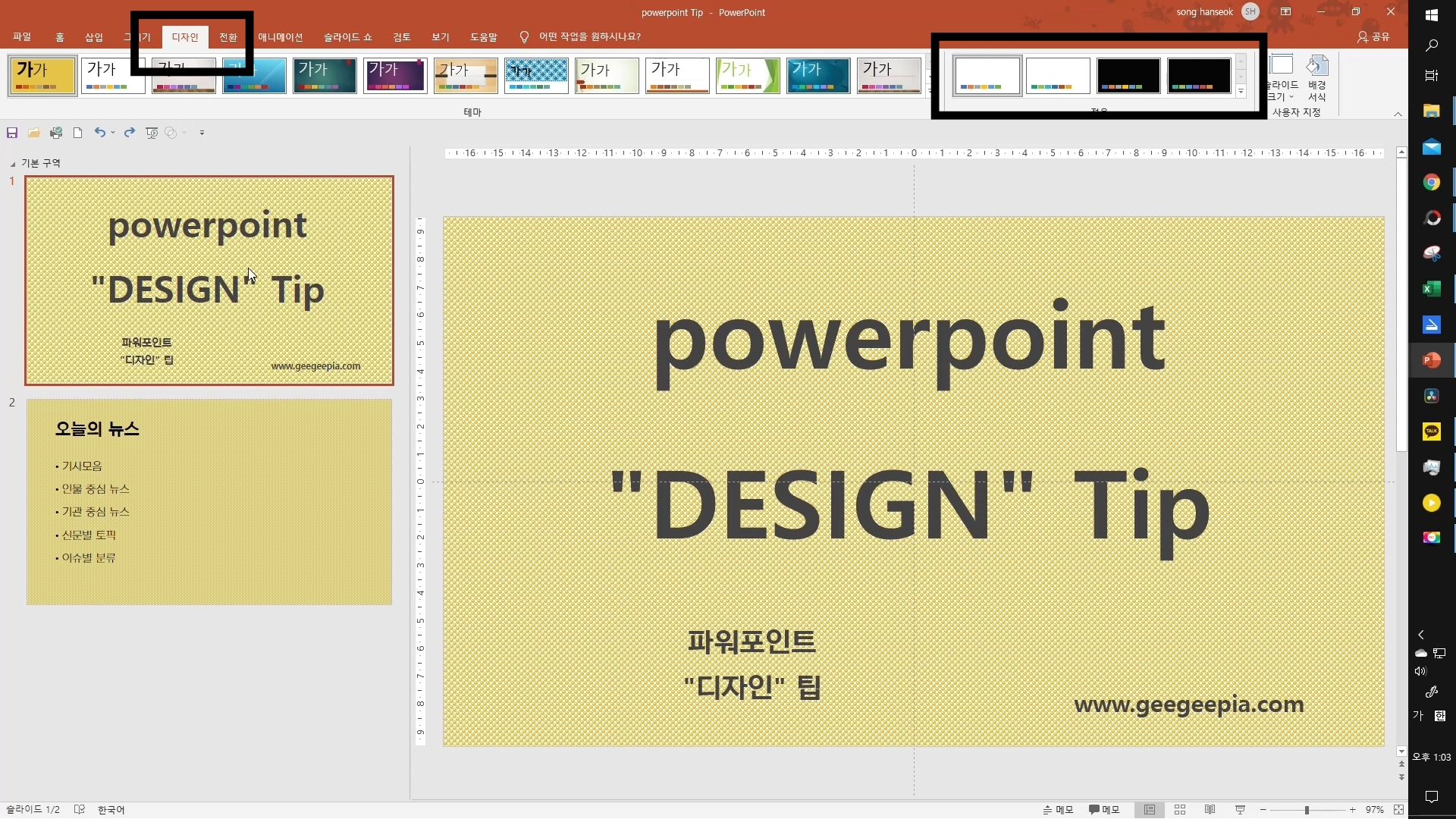The height and width of the screenshot is (819, 1456).
Task: Switch to 홈 tab
Action: (59, 36)
